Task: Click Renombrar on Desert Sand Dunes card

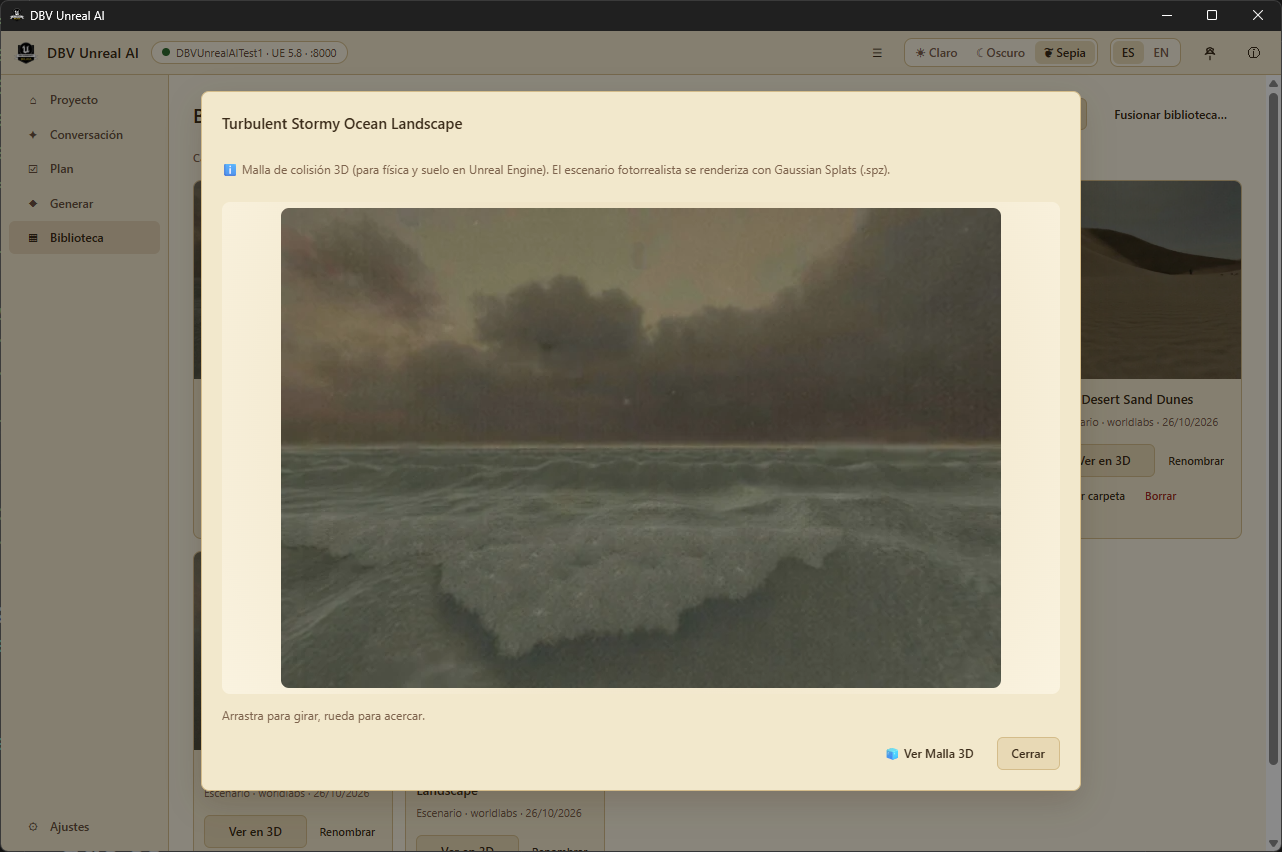Action: point(1196,461)
